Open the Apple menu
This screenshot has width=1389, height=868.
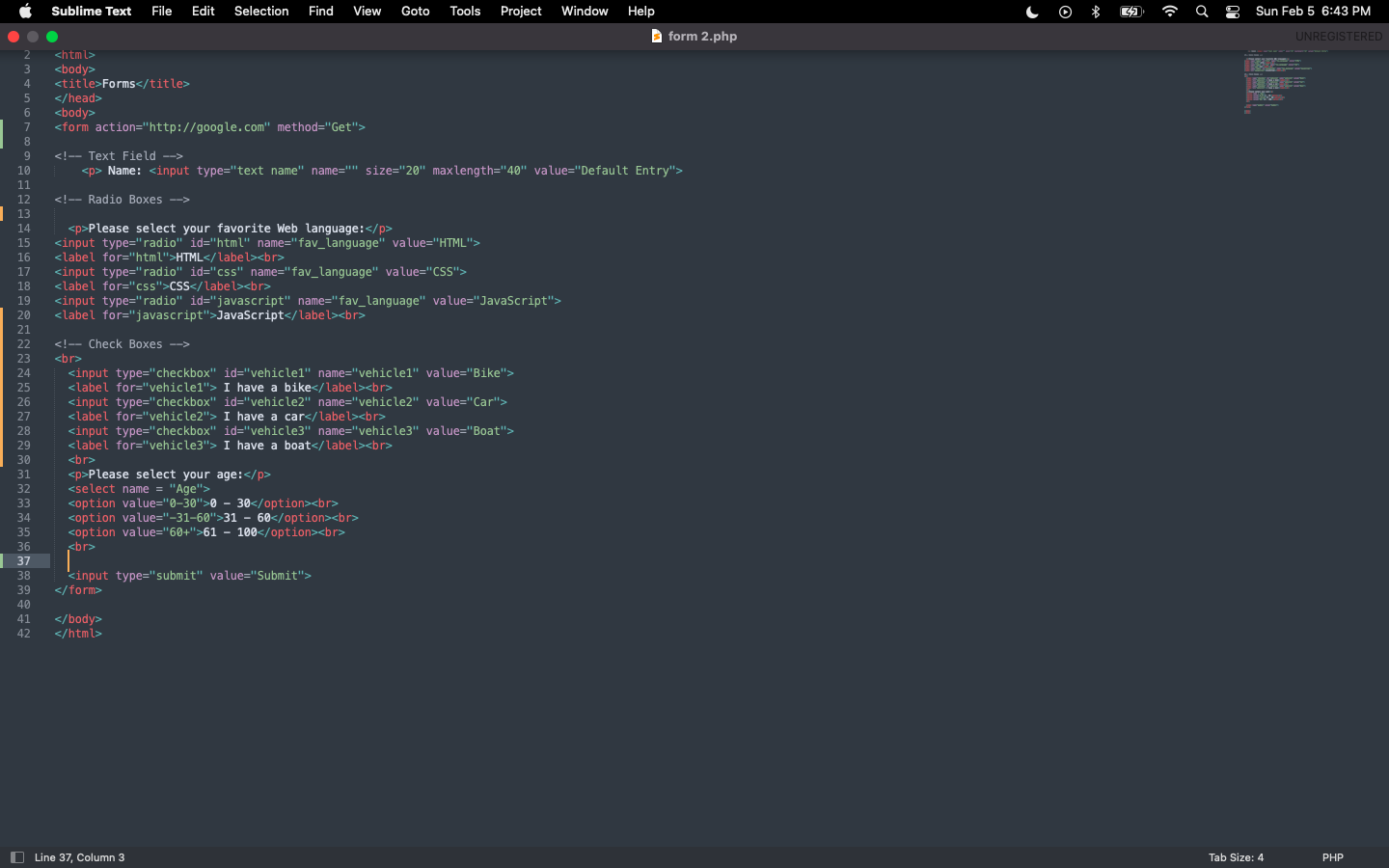tap(26, 12)
